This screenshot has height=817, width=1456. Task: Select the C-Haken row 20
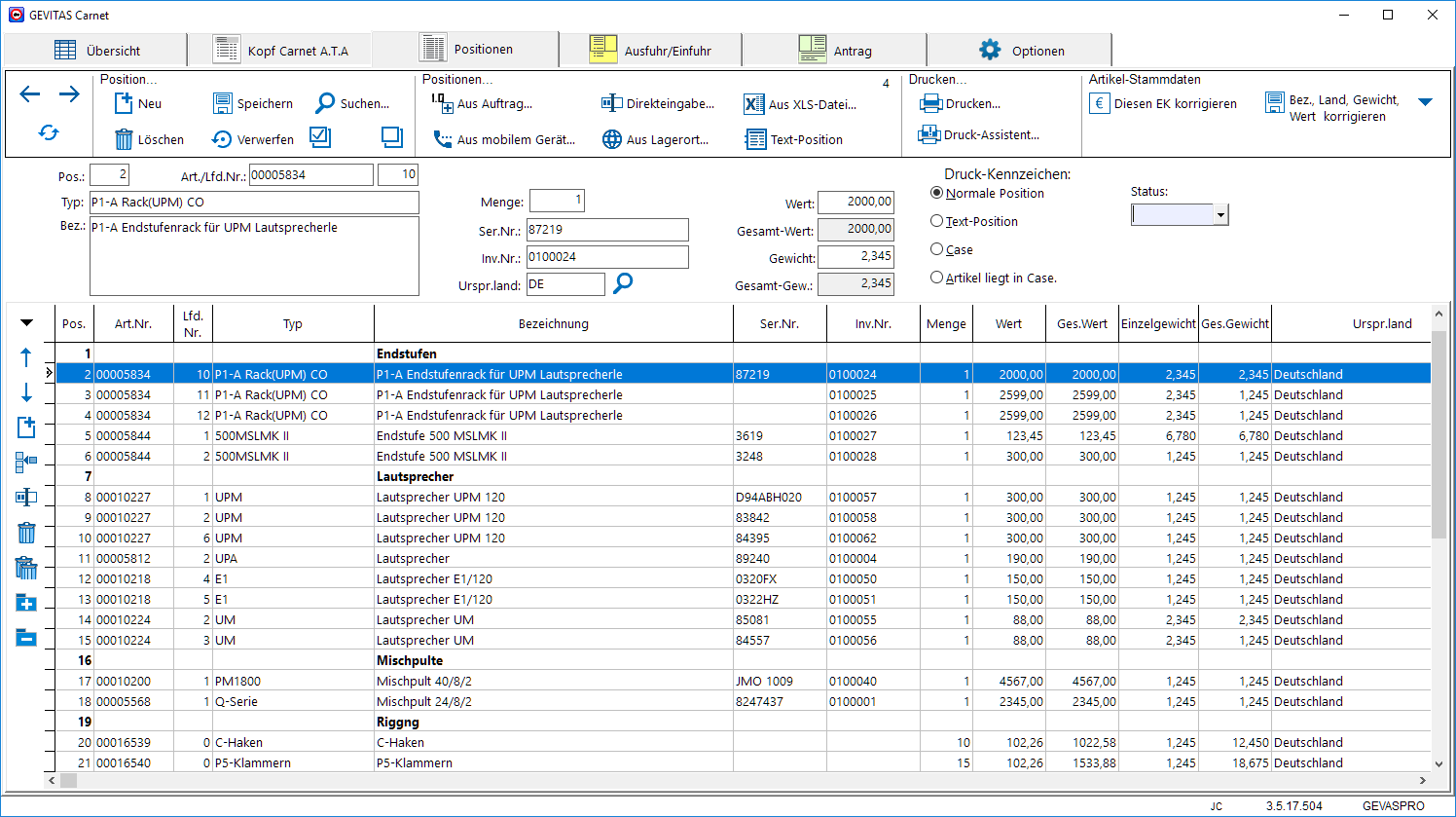tap(744, 742)
